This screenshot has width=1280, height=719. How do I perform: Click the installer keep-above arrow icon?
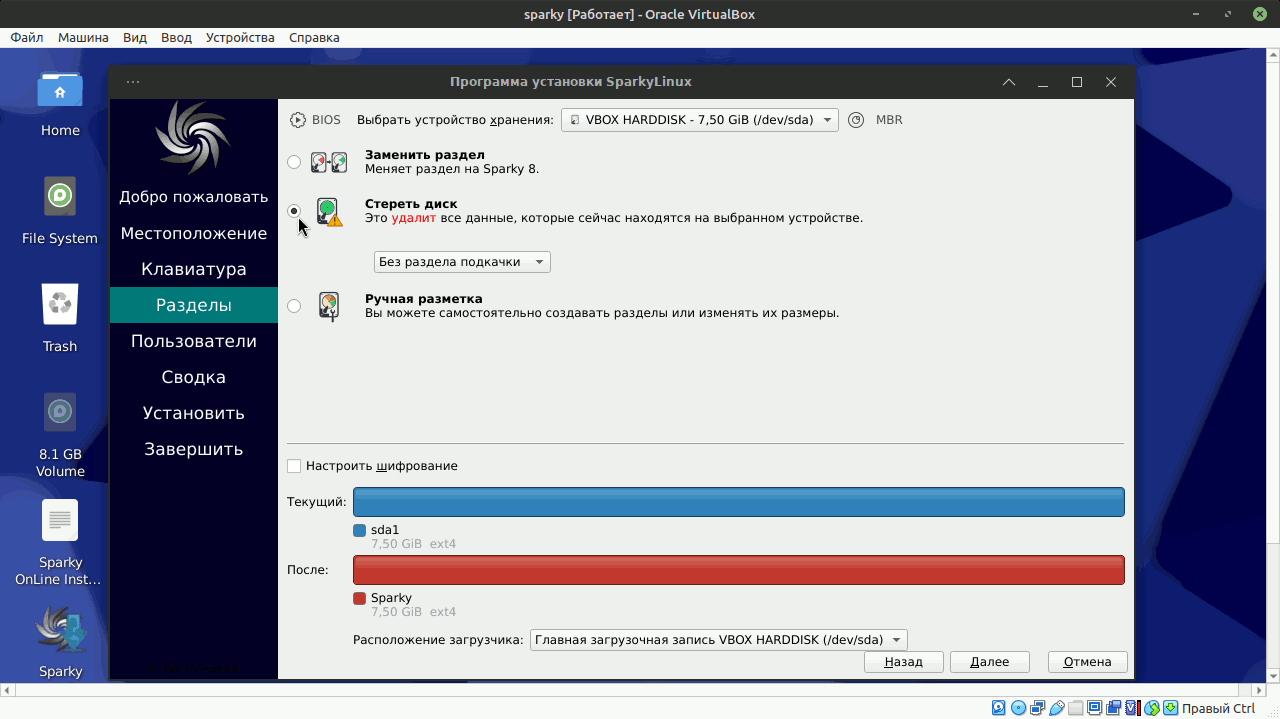1009,82
